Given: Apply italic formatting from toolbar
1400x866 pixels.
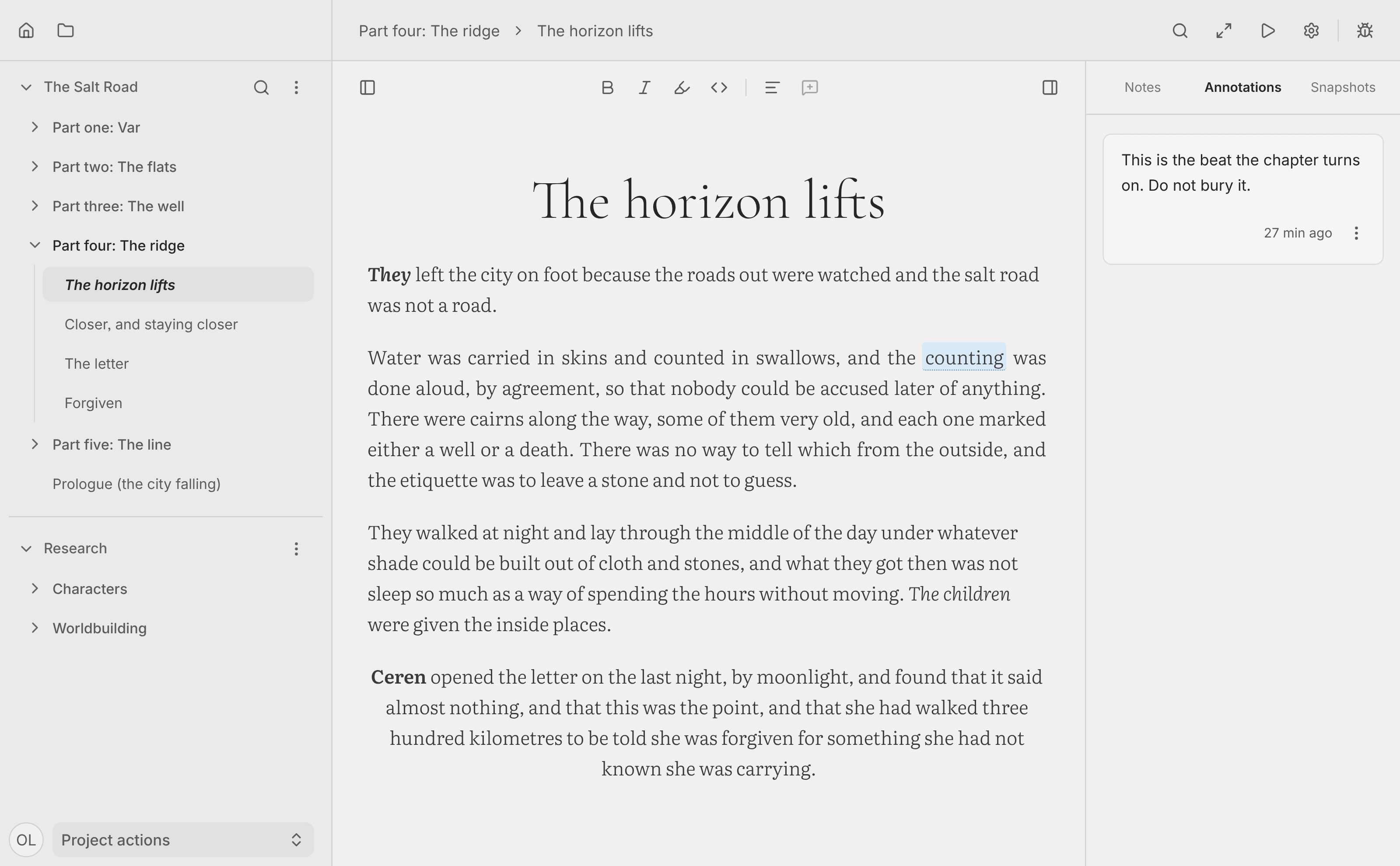Looking at the screenshot, I should (x=644, y=87).
